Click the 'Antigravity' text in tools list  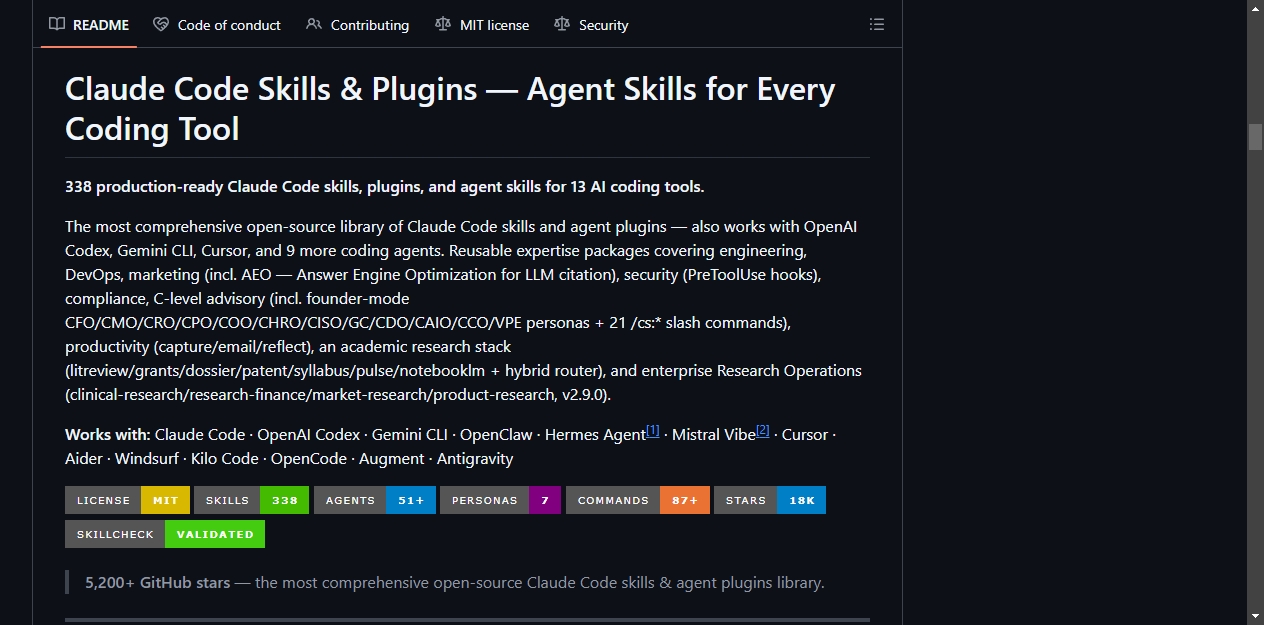pyautogui.click(x=475, y=459)
